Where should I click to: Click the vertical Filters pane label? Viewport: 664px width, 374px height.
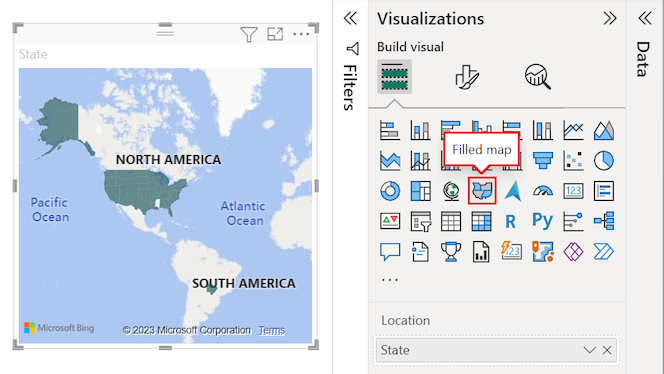click(x=350, y=88)
